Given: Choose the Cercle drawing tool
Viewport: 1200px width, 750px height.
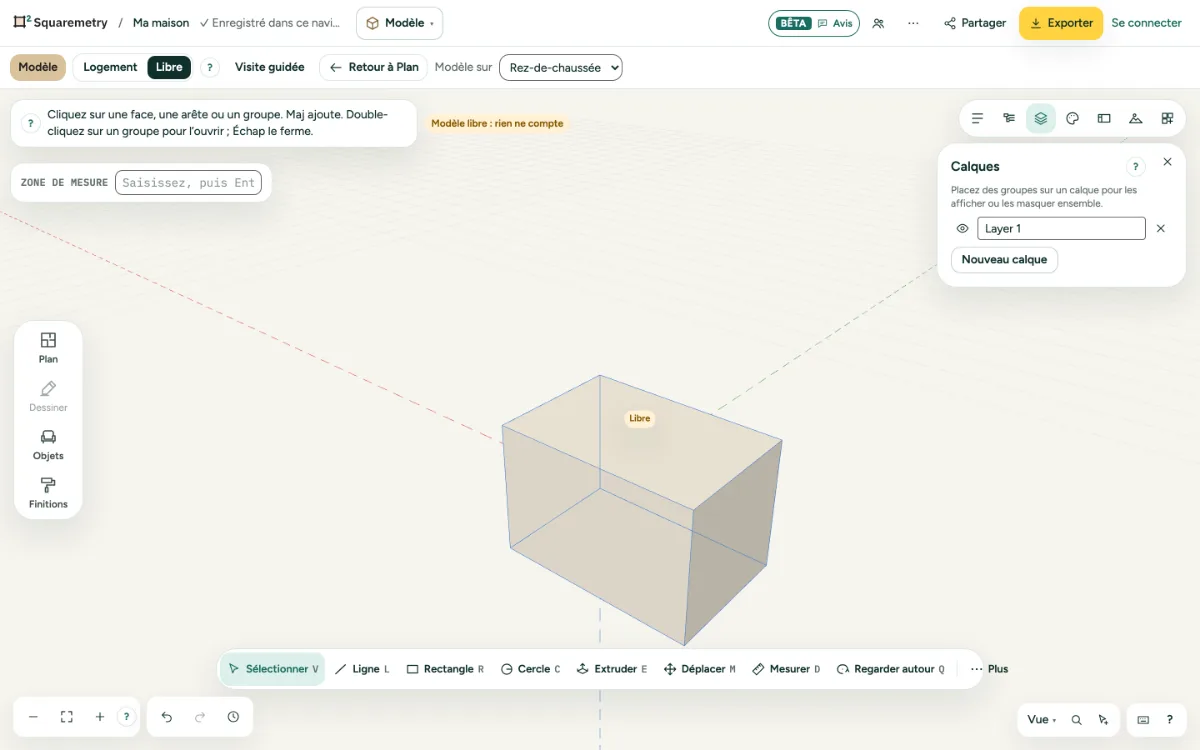Looking at the screenshot, I should [x=530, y=669].
